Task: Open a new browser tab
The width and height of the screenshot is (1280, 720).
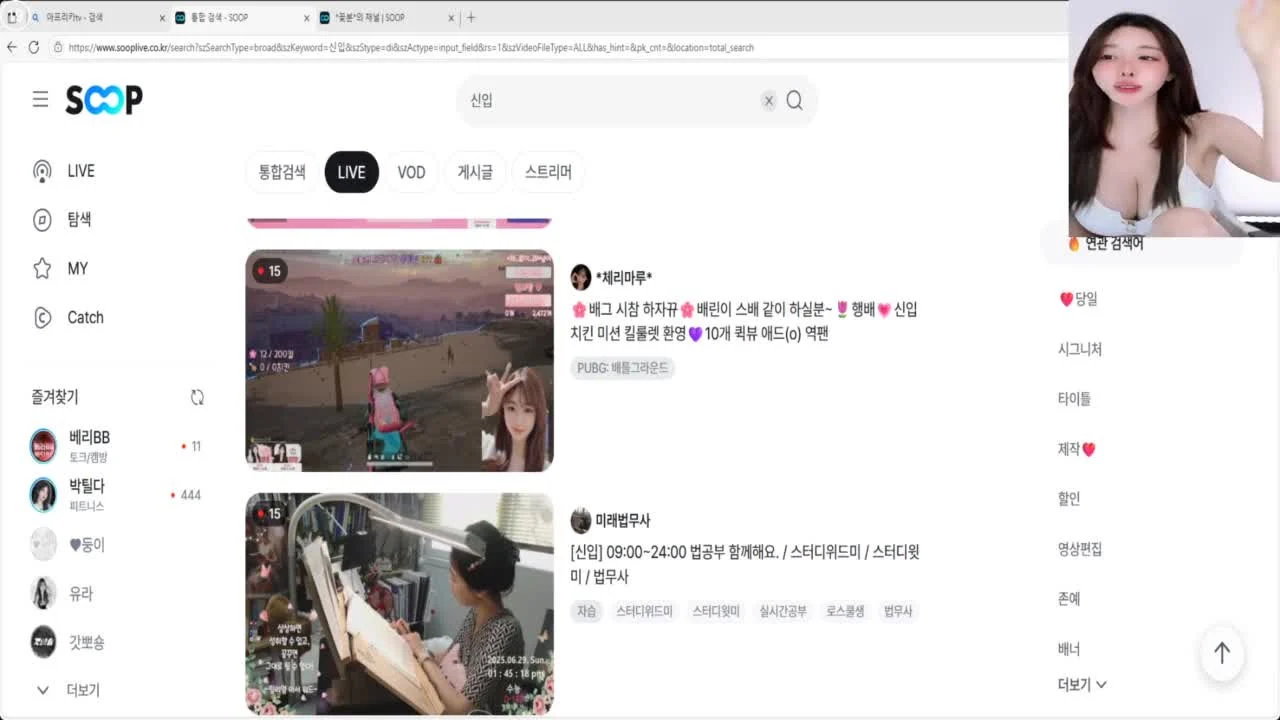Action: (x=471, y=17)
